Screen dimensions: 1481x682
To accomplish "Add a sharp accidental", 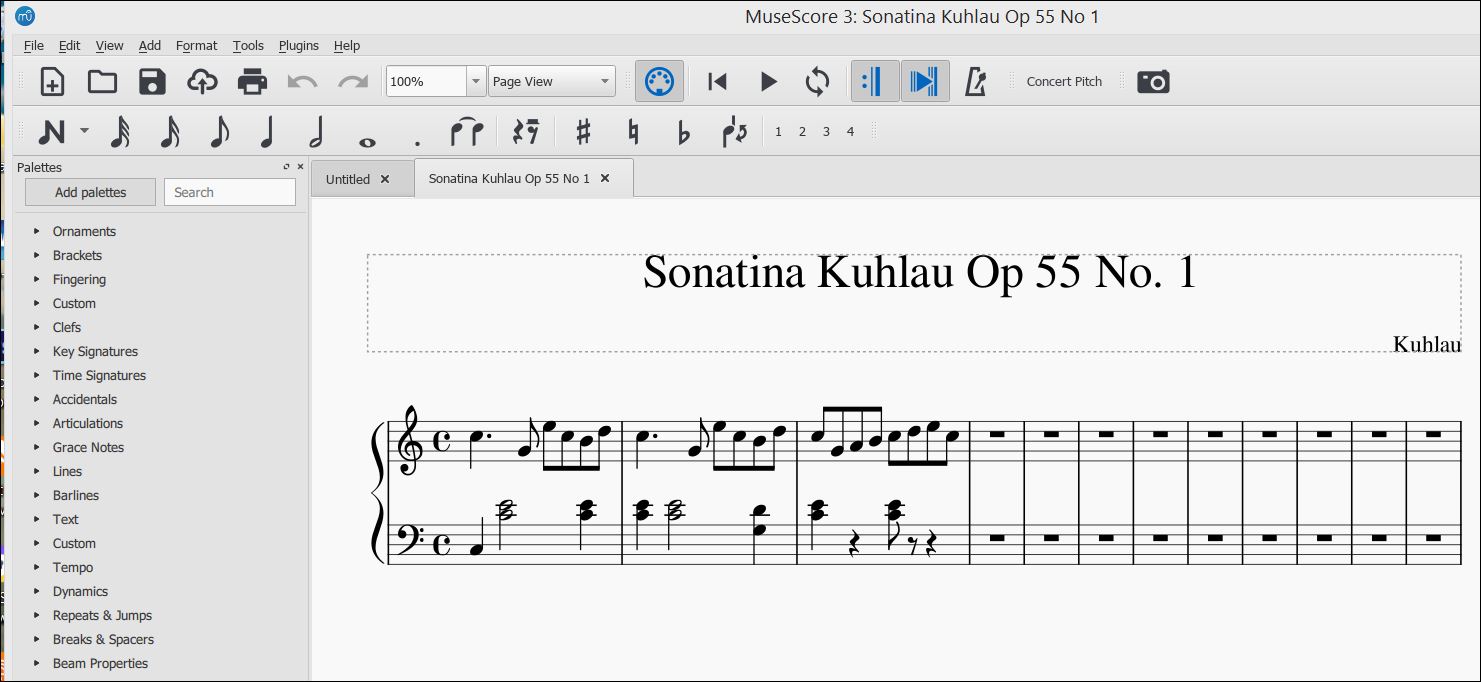I will [x=584, y=132].
